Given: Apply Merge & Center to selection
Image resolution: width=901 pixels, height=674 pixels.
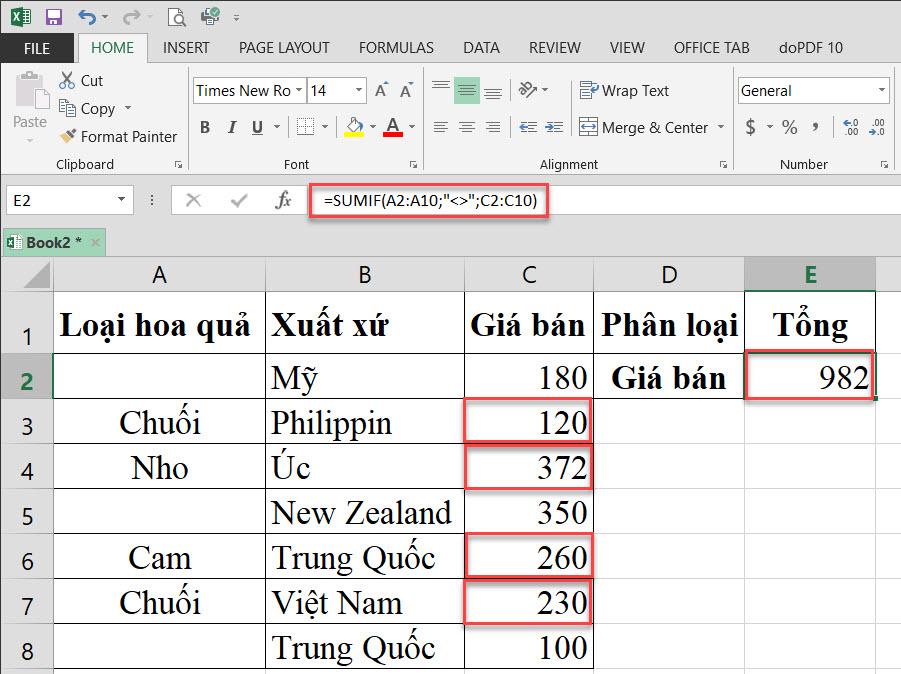Looking at the screenshot, I should [645, 127].
